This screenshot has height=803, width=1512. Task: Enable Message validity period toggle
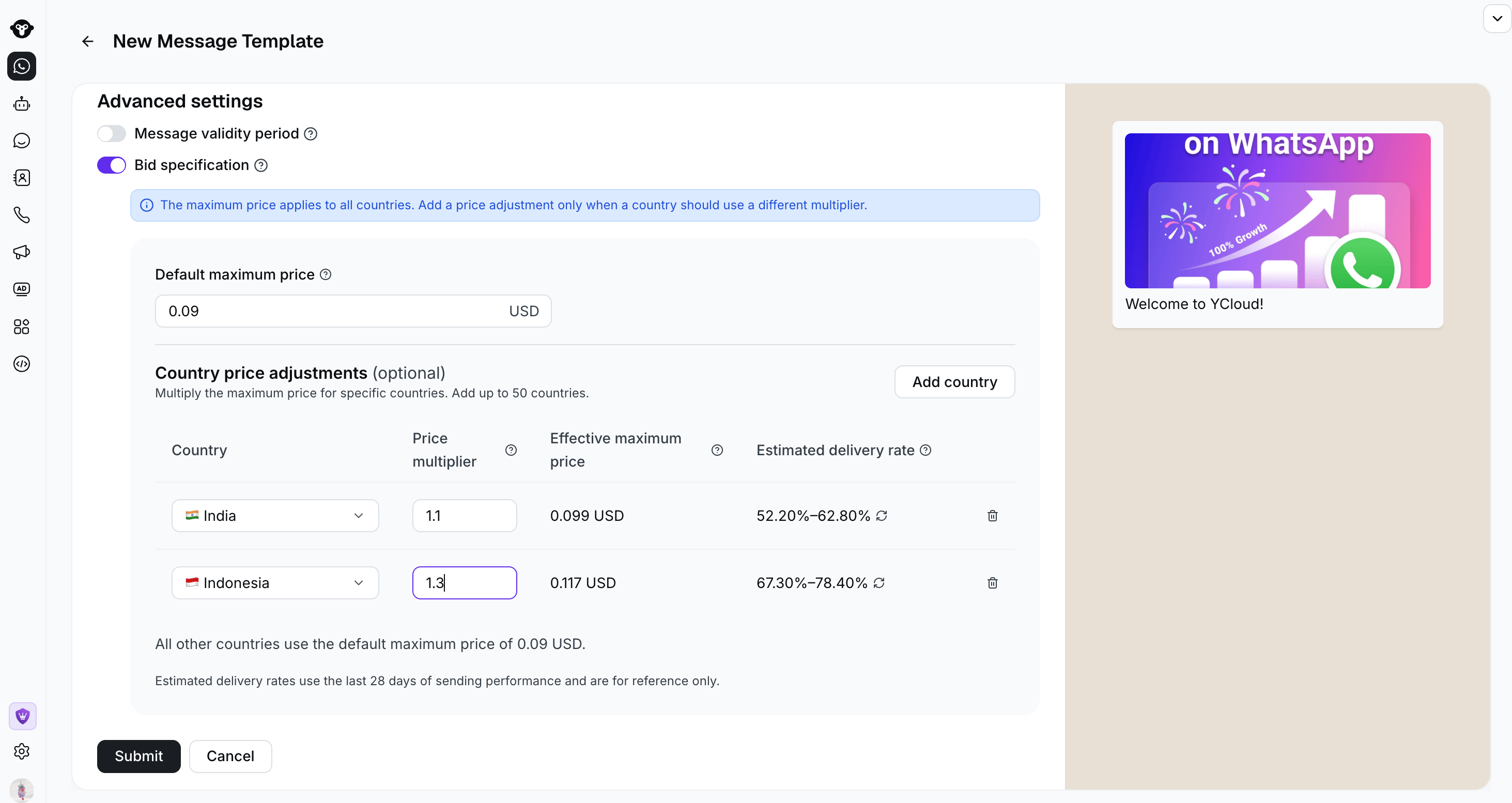[x=112, y=134]
